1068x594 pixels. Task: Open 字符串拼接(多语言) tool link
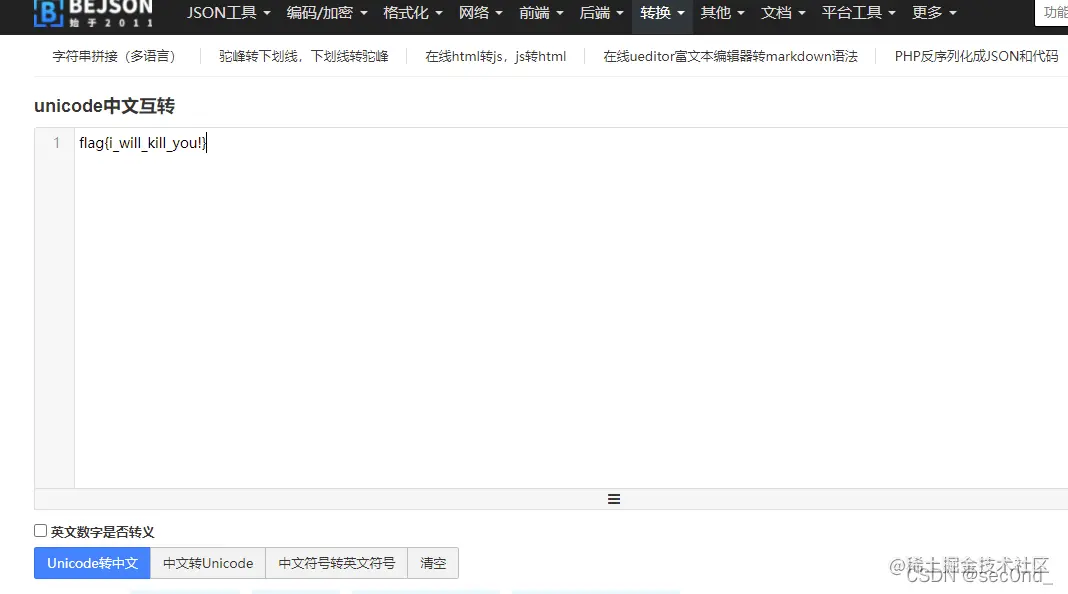pos(114,56)
